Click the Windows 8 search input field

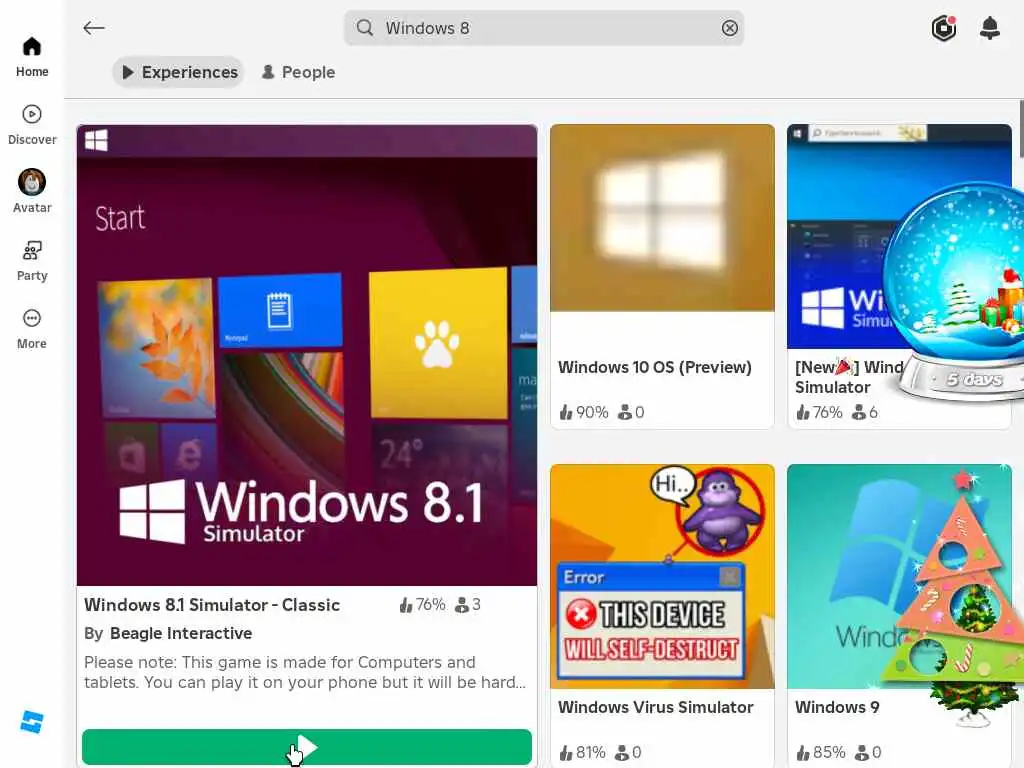pos(544,28)
